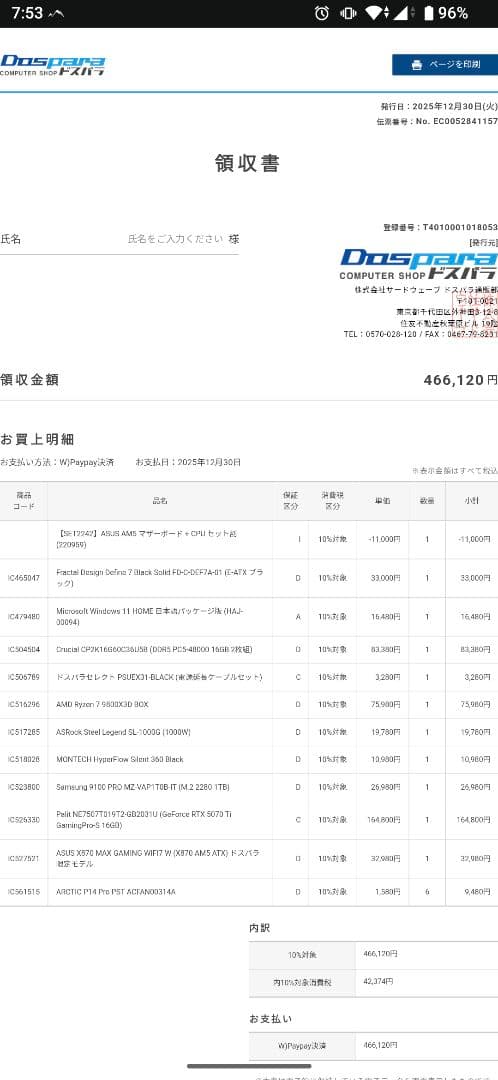Tap the subtotal 164,800円 for the RTX 5070 Ti
This screenshot has width=498, height=1080.
tap(473, 820)
